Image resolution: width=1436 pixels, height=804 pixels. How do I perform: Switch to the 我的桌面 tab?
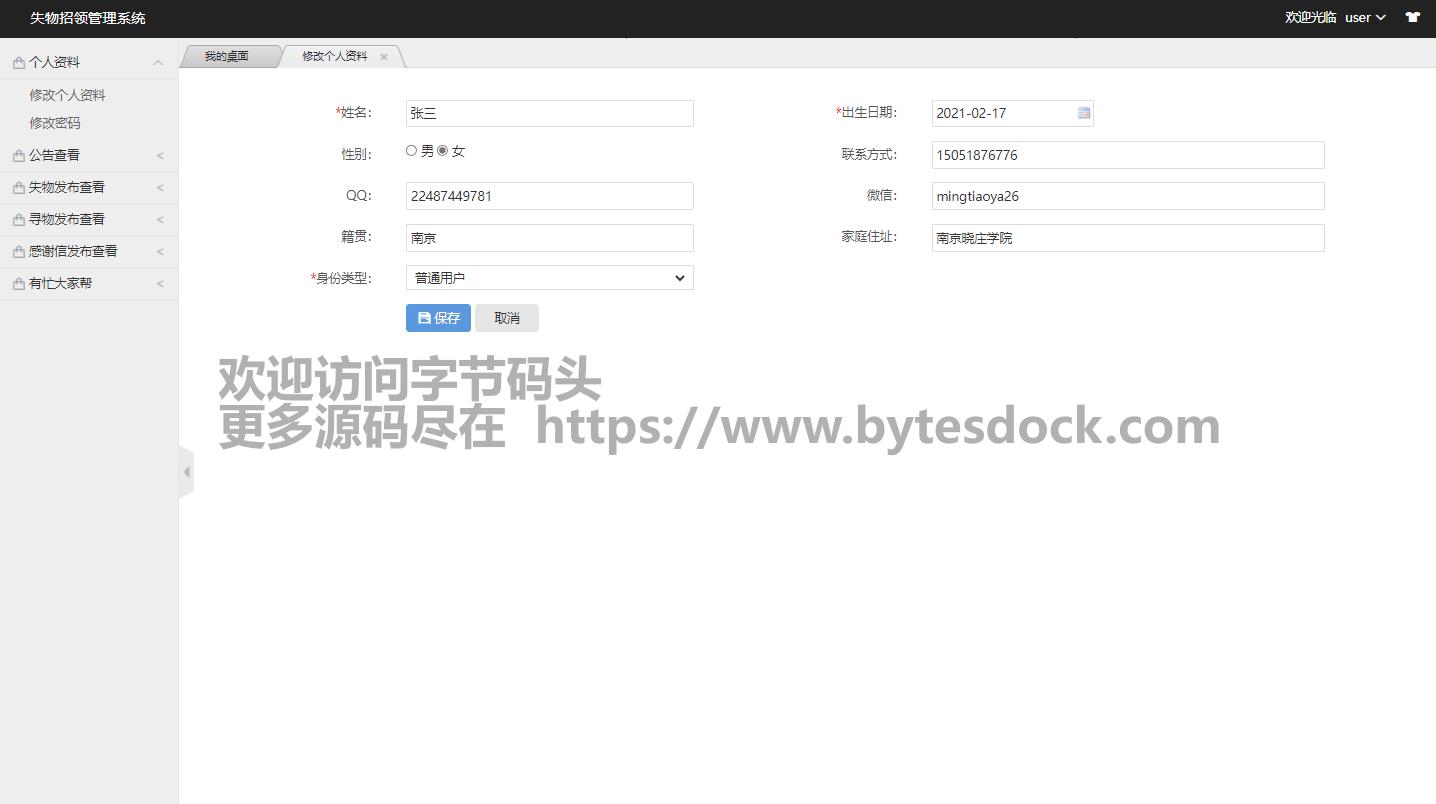(x=227, y=56)
